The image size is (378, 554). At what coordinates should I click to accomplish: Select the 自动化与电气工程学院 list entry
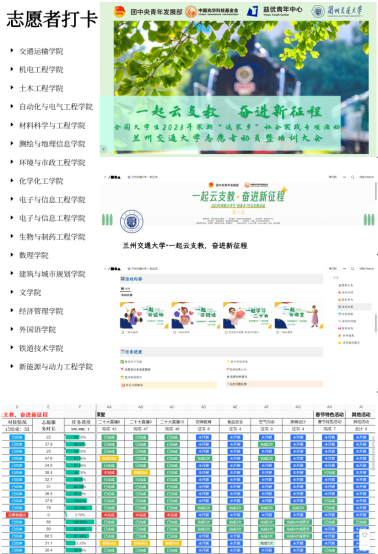[56, 107]
